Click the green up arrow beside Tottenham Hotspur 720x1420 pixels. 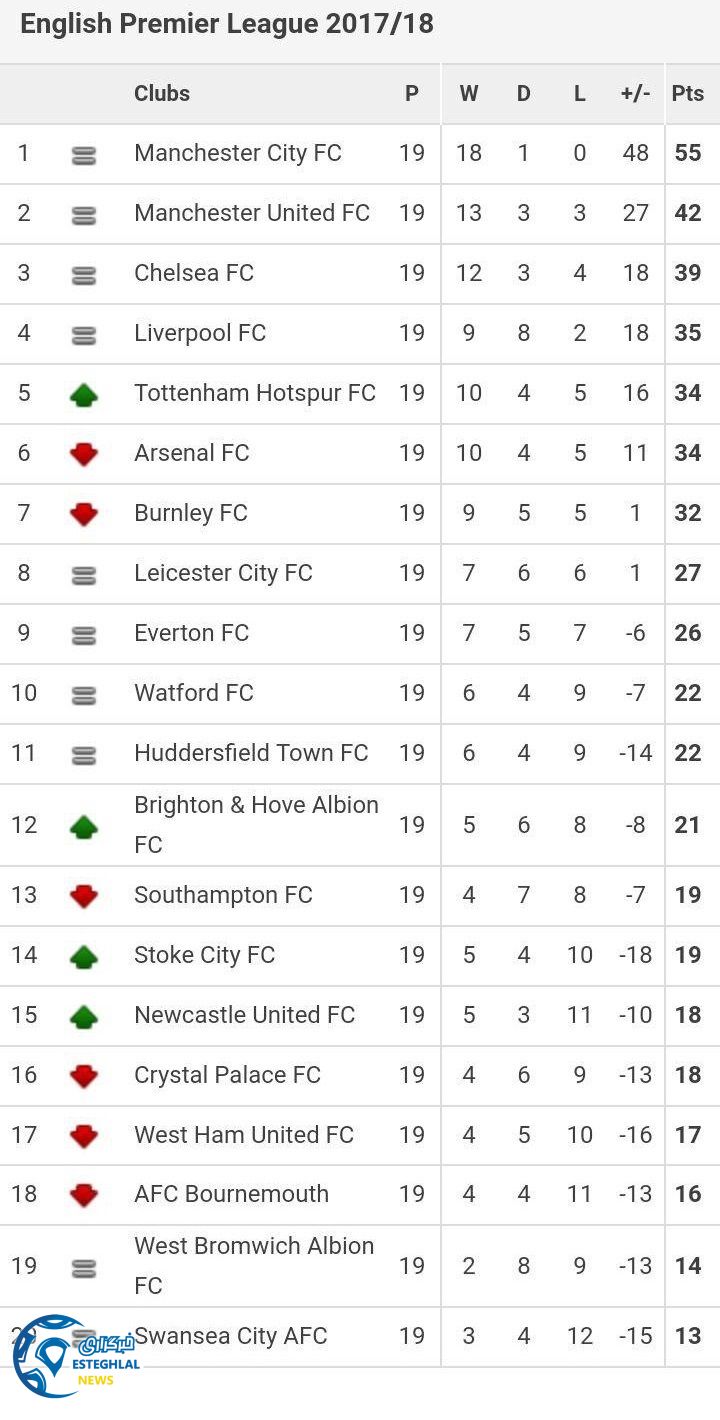pyautogui.click(x=84, y=395)
